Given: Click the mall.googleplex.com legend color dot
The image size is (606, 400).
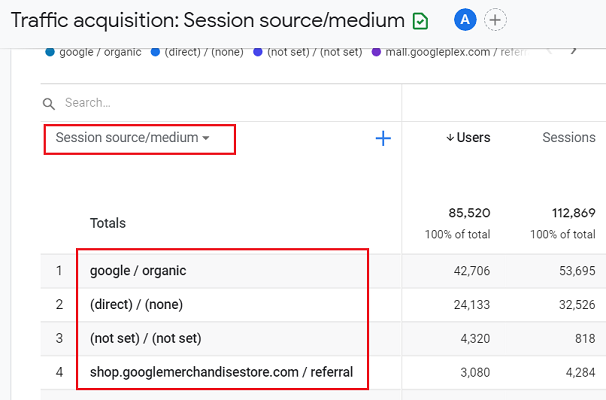Looking at the screenshot, I should pos(376,52).
